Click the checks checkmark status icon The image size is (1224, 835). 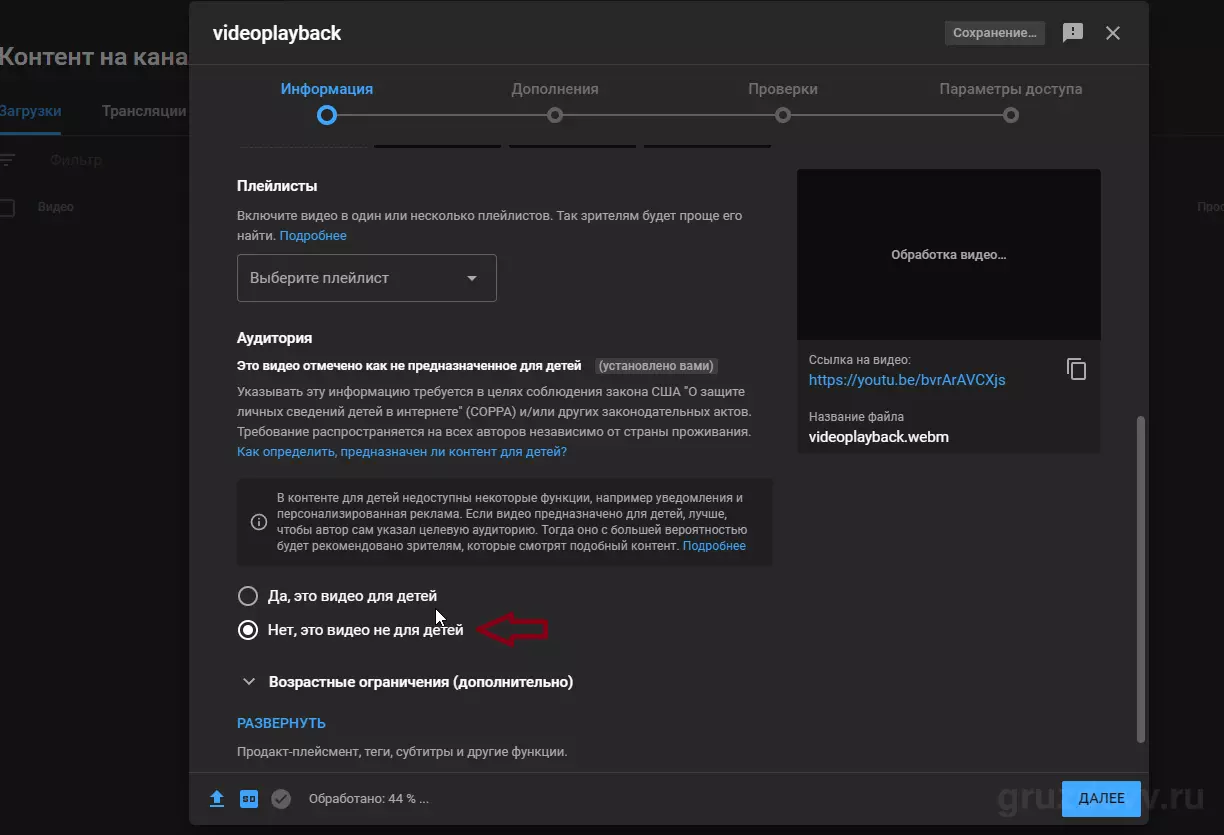(x=281, y=799)
